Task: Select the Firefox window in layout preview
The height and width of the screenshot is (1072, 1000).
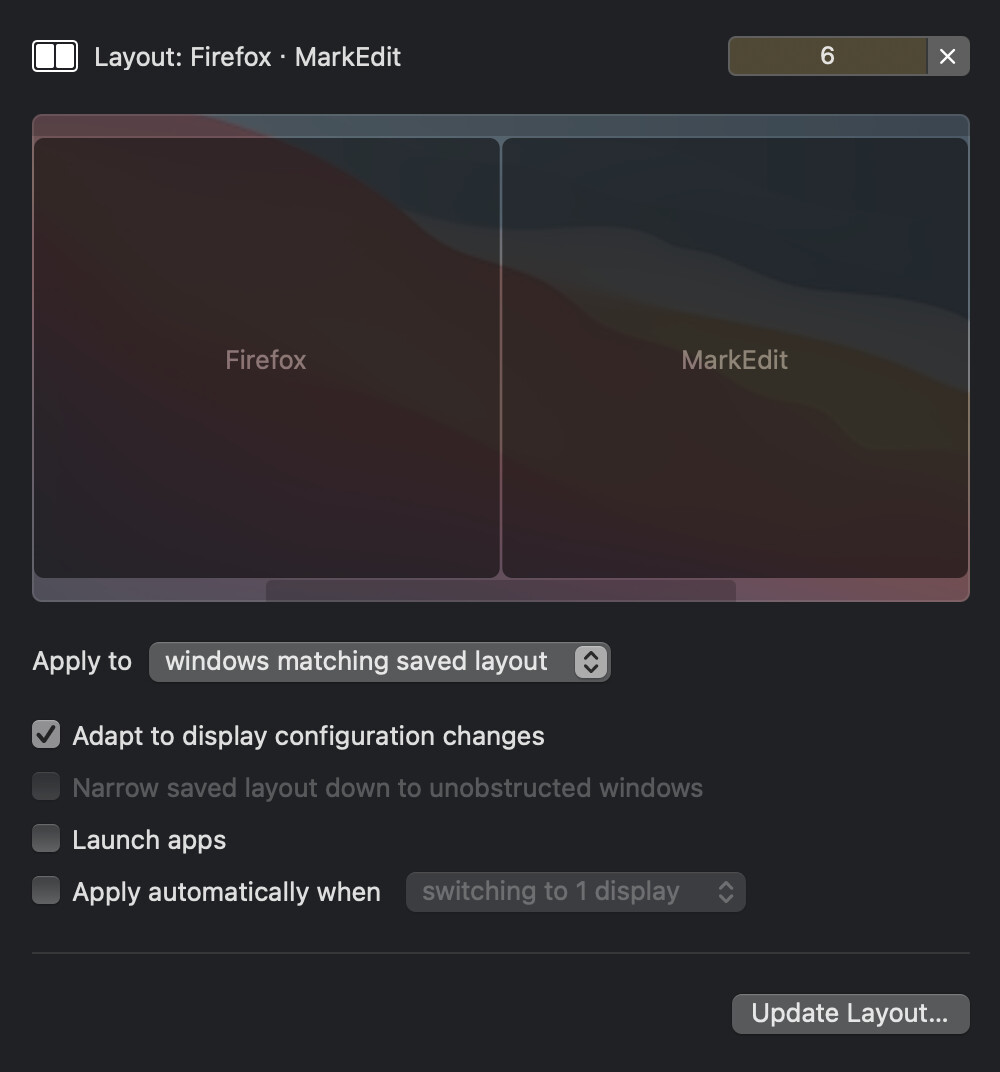Action: (266, 359)
